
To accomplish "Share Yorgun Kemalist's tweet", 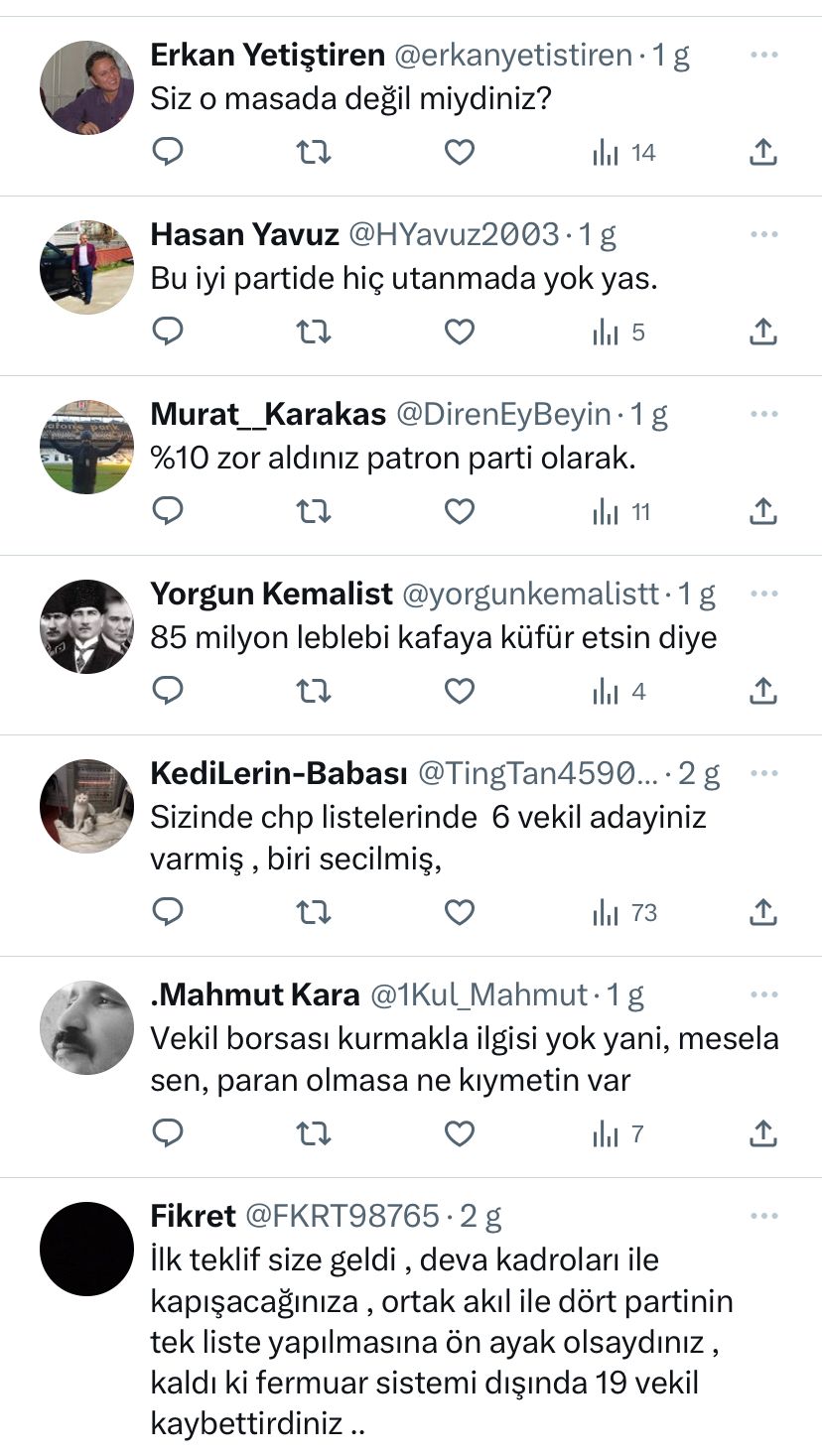I will coord(762,691).
